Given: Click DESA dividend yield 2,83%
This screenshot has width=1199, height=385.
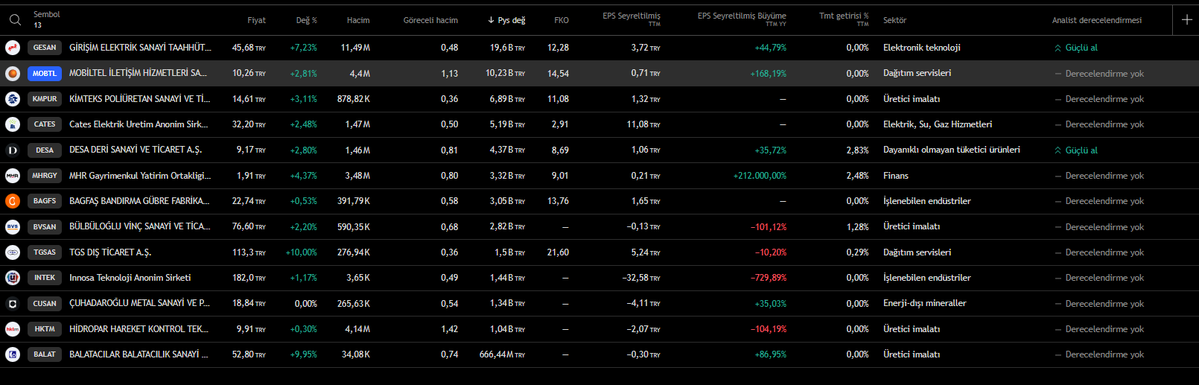Looking at the screenshot, I should coord(856,151).
